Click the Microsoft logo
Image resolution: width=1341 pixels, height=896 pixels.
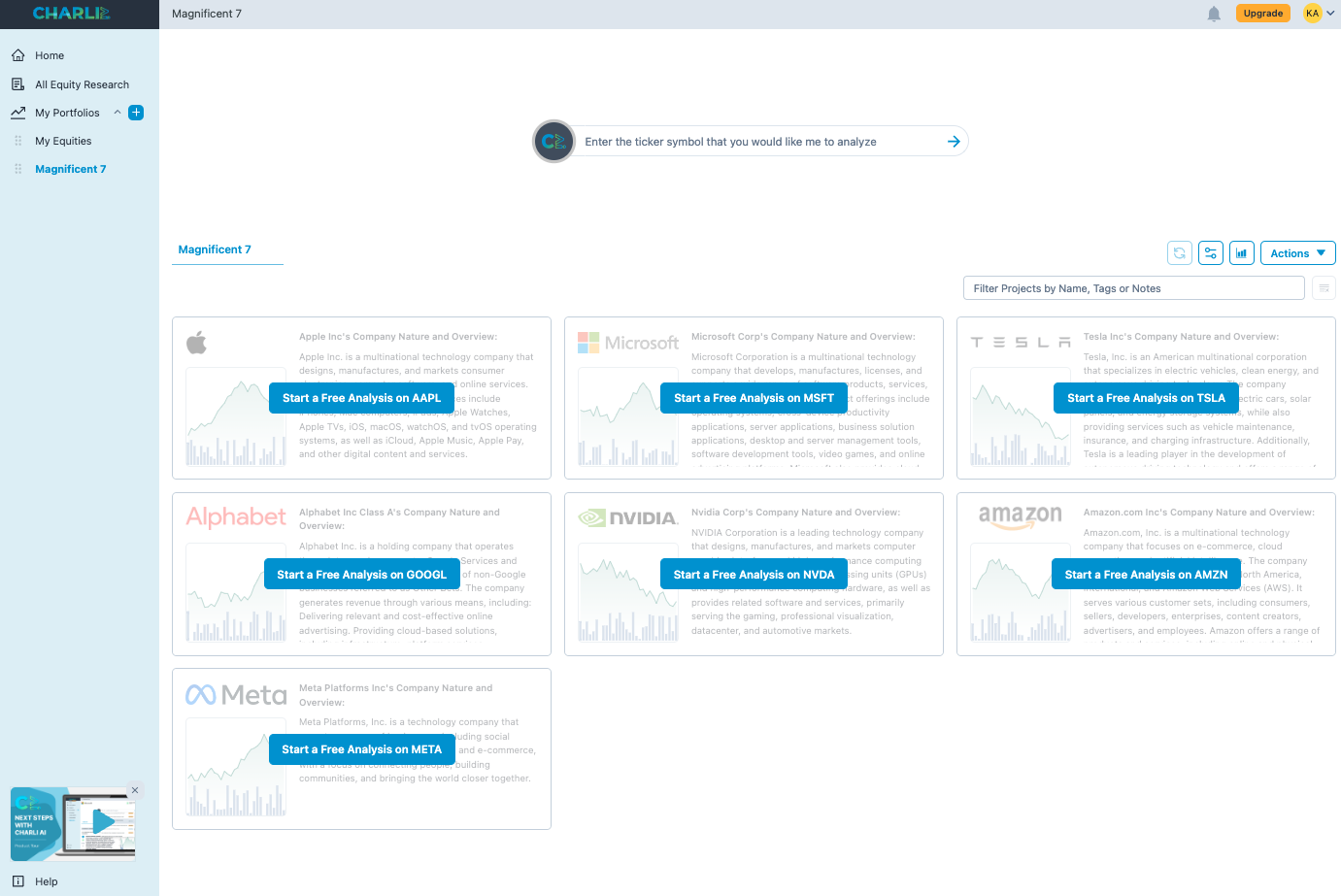(628, 343)
